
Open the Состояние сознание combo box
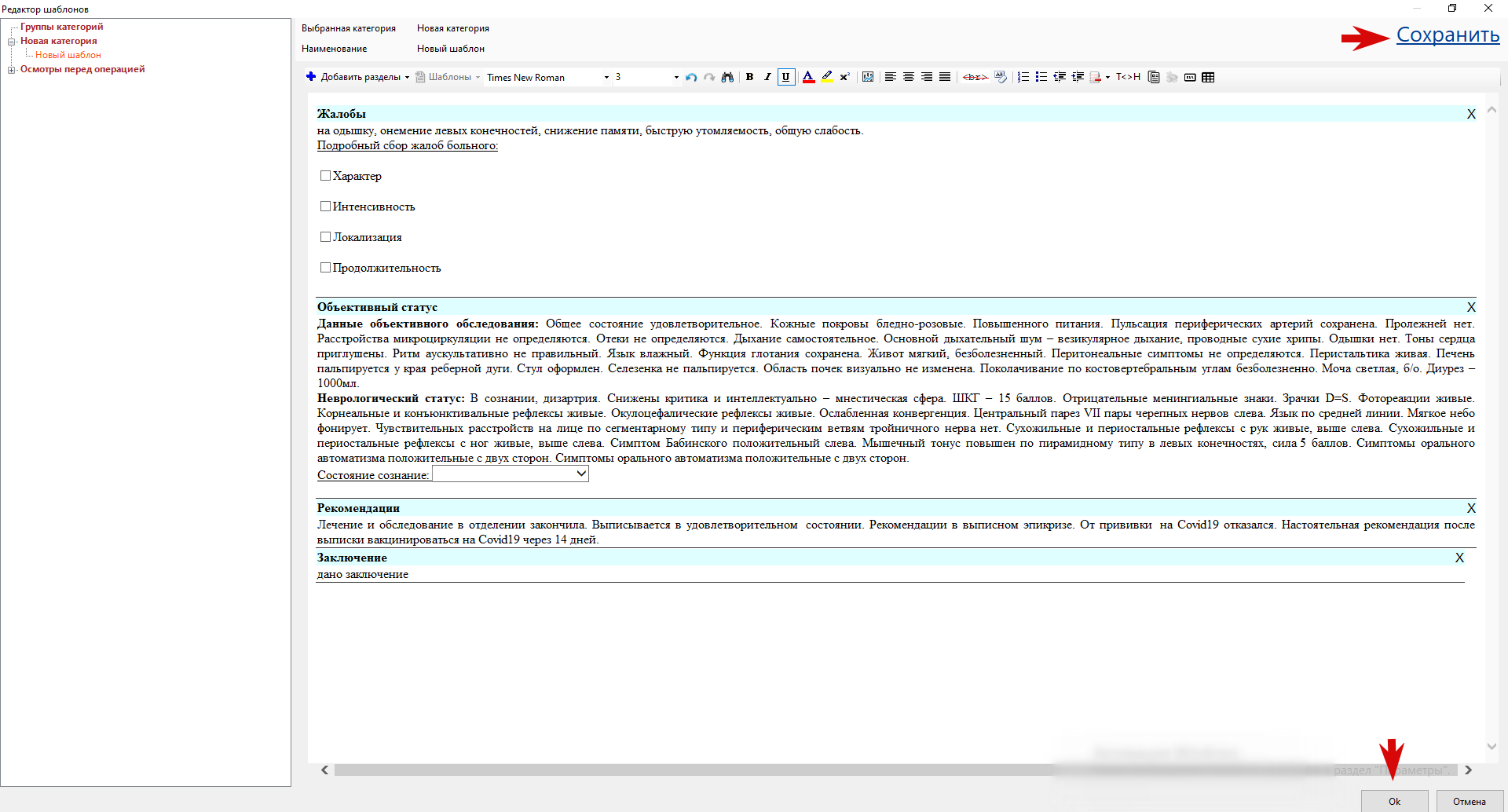(x=511, y=474)
